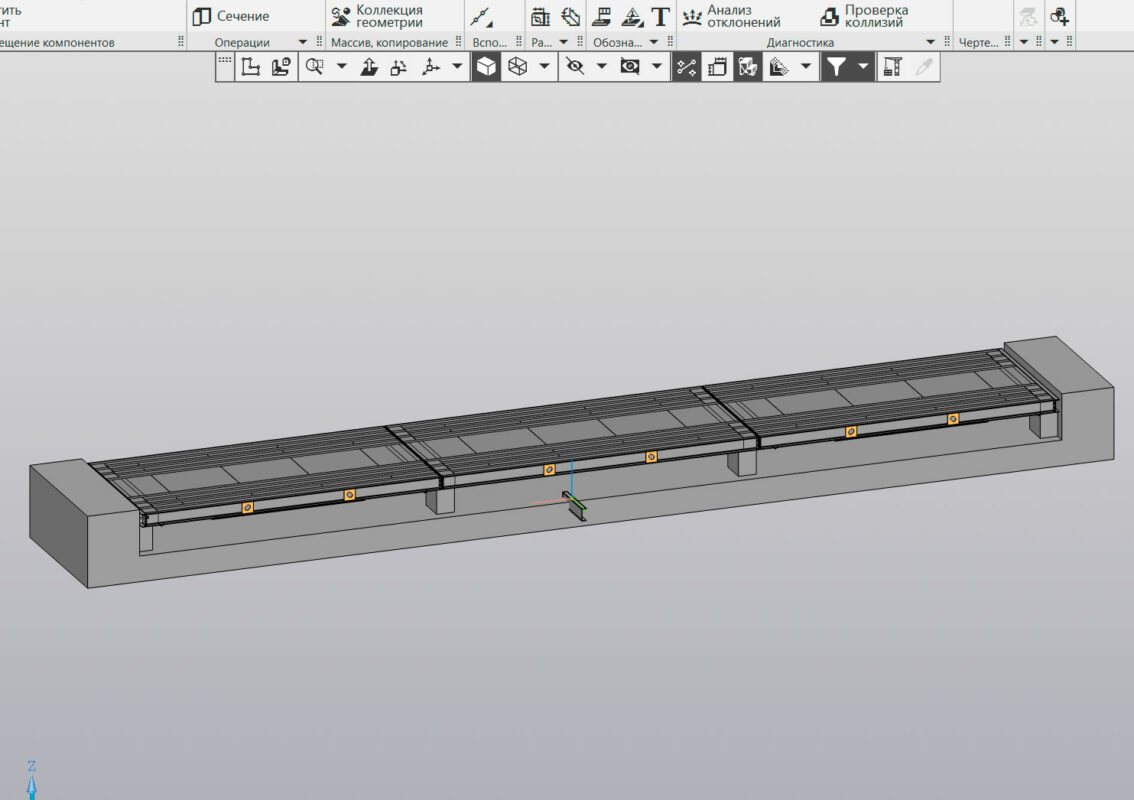Click the blue Z axis indicator

point(32,780)
